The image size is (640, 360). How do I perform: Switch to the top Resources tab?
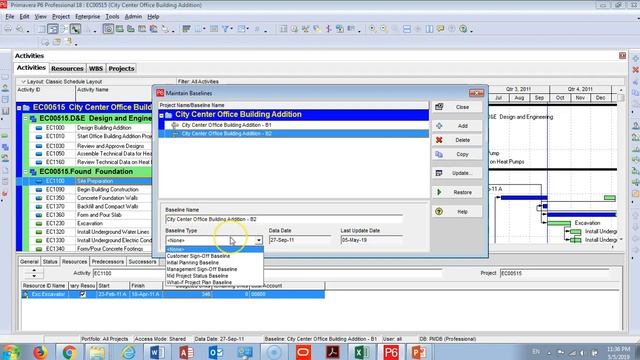tap(67, 69)
